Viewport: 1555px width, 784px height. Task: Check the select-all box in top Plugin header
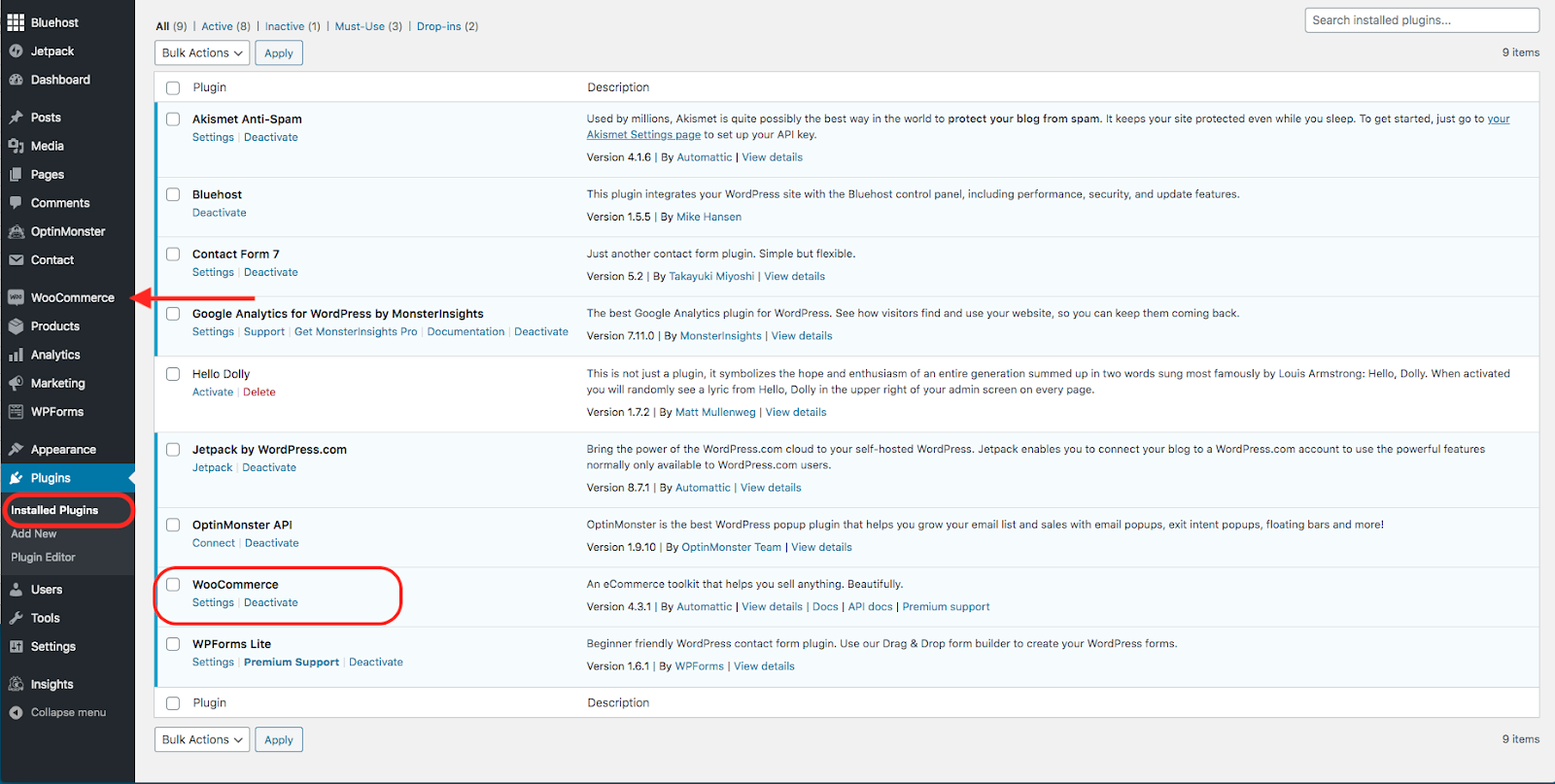point(173,87)
